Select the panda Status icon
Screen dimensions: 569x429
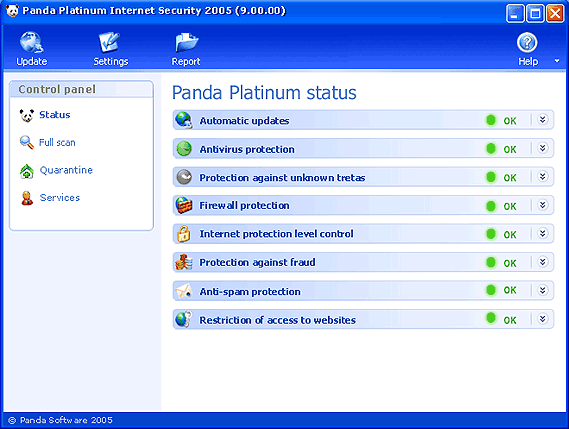click(x=27, y=115)
